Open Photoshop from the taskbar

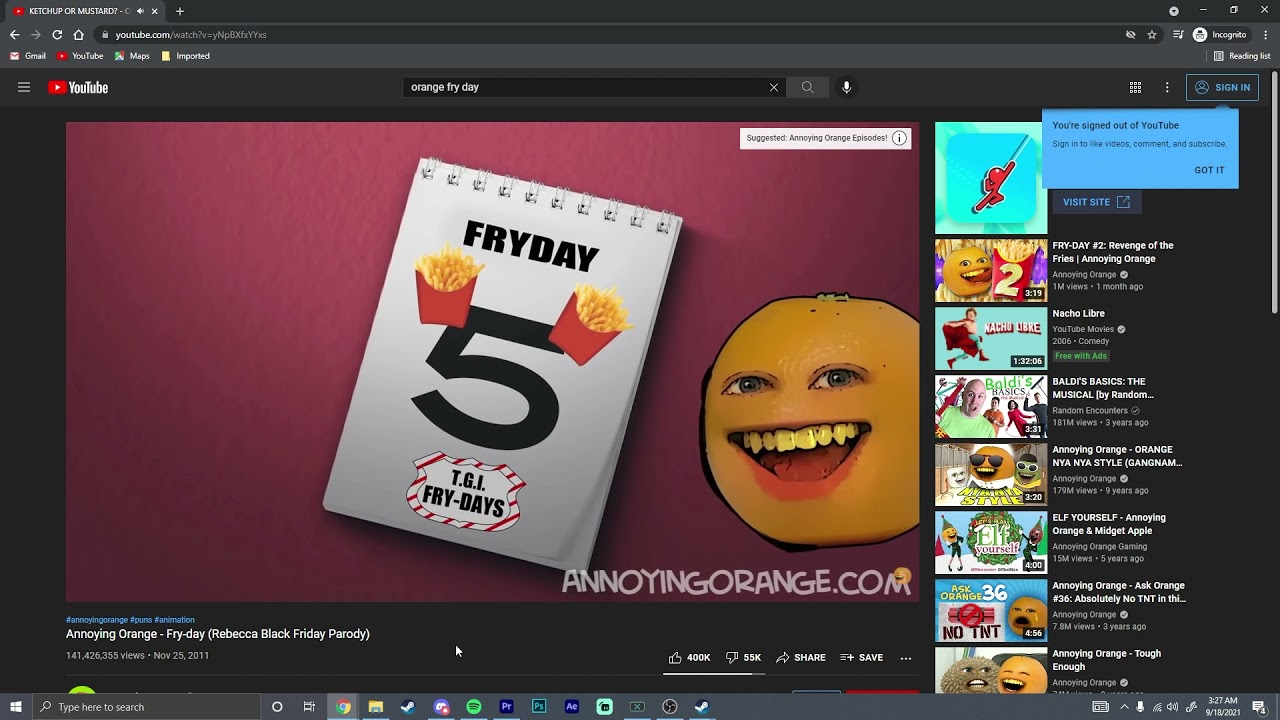tap(539, 707)
